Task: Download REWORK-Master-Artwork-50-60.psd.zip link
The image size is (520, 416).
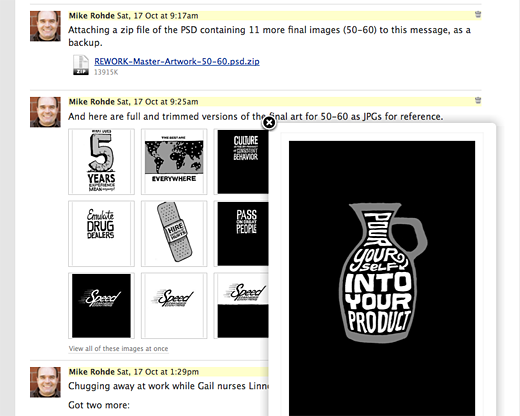Action: [177, 61]
